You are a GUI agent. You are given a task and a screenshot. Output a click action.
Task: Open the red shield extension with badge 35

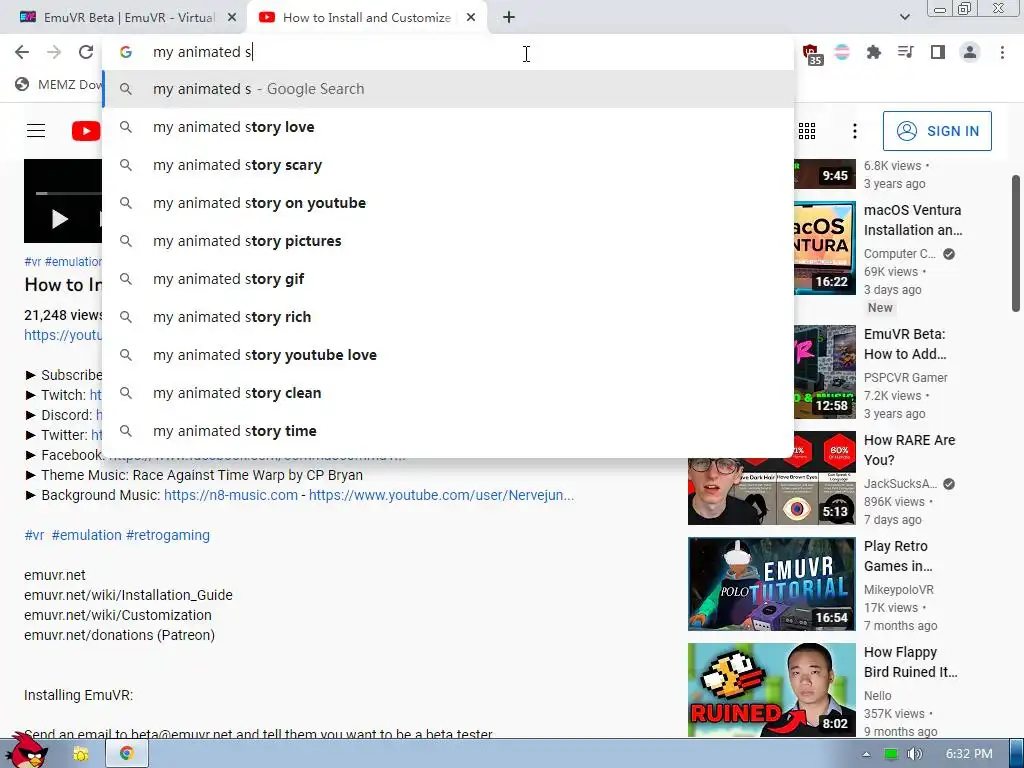811,54
